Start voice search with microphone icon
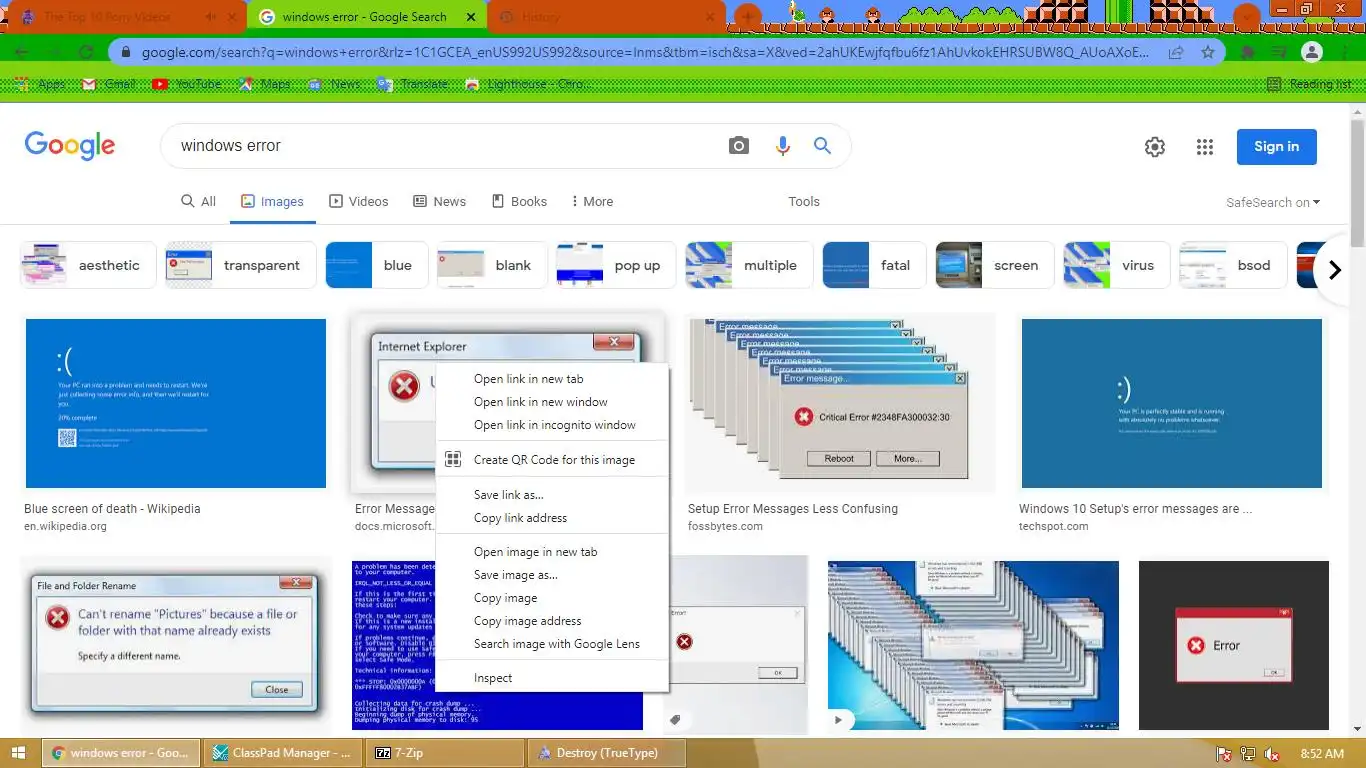The image size is (1366, 768). tap(783, 146)
